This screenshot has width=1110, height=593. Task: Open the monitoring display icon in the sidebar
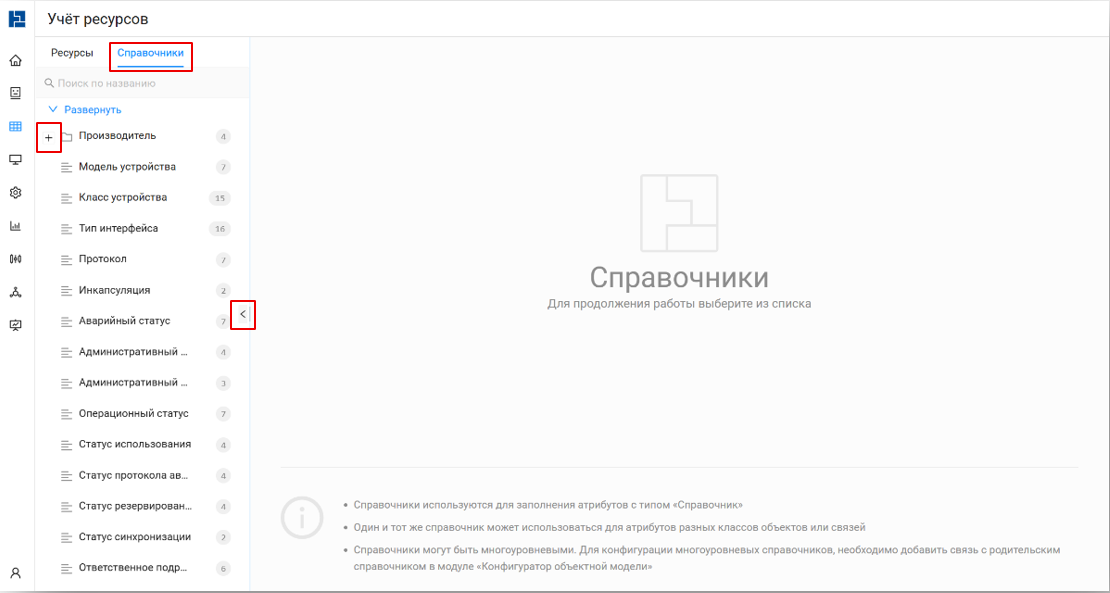(x=15, y=159)
